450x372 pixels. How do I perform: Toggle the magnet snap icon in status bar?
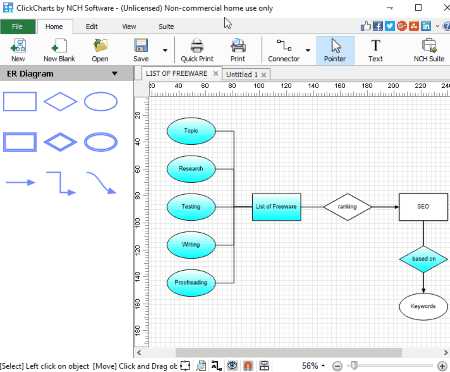tap(248, 366)
